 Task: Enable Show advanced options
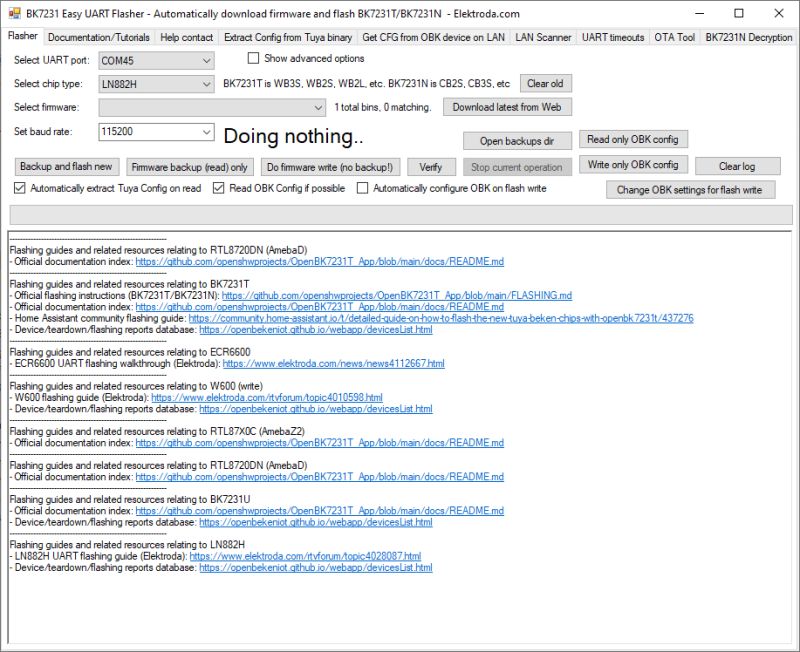(x=255, y=58)
